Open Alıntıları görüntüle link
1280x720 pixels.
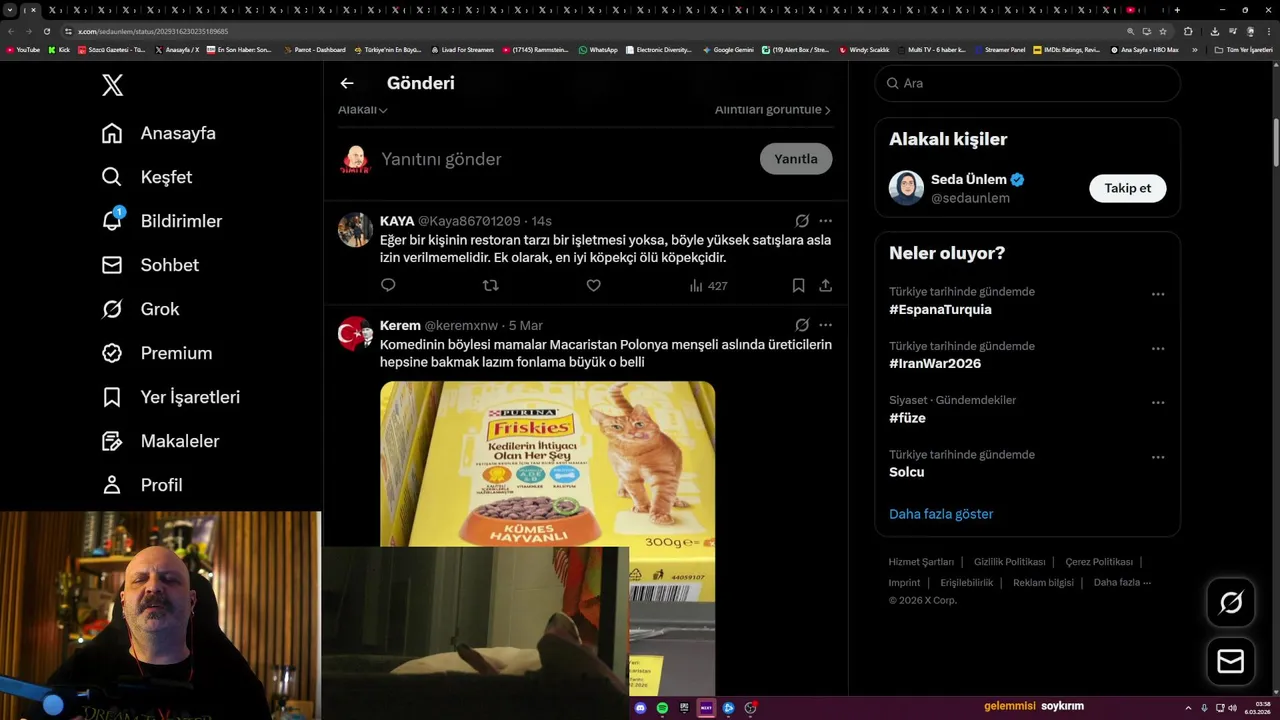click(x=773, y=110)
